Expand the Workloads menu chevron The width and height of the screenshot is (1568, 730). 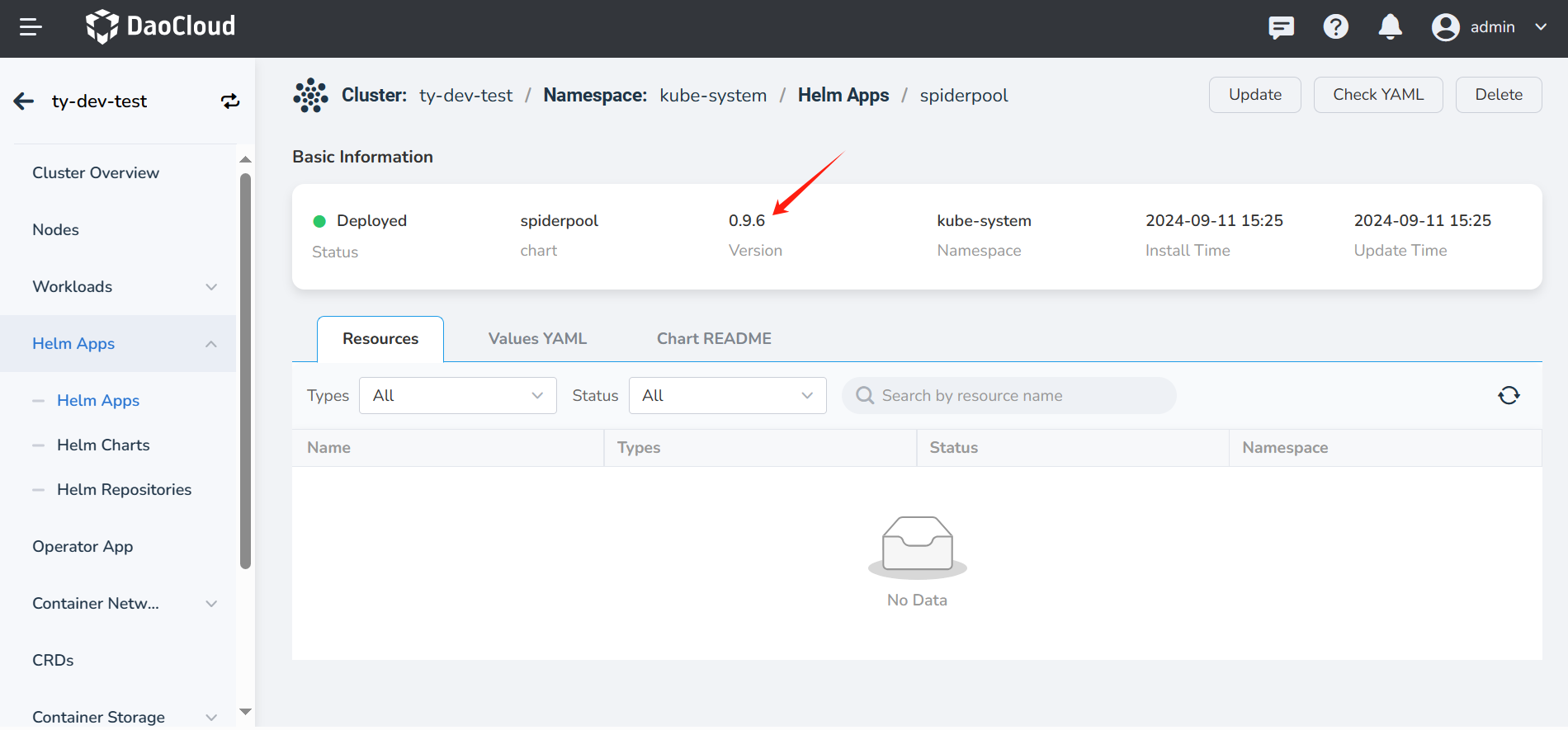211,287
